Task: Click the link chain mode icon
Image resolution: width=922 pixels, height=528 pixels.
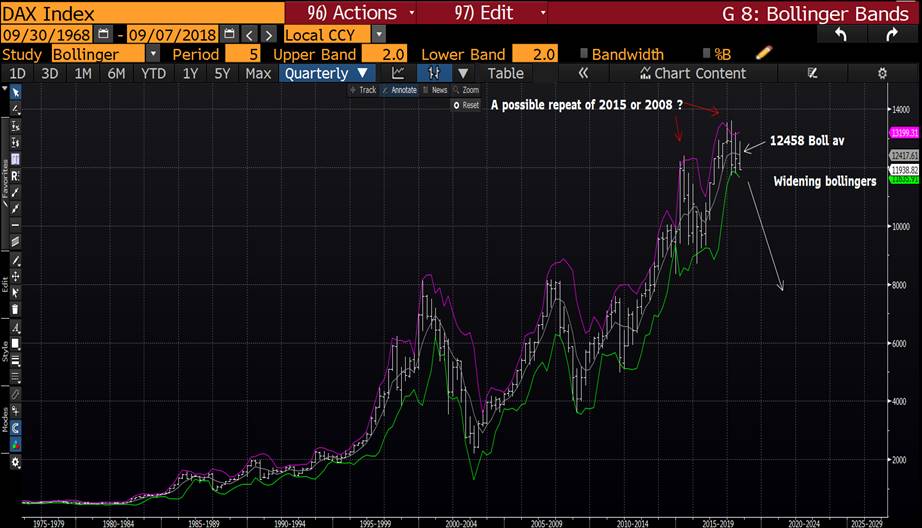Action: [15, 395]
